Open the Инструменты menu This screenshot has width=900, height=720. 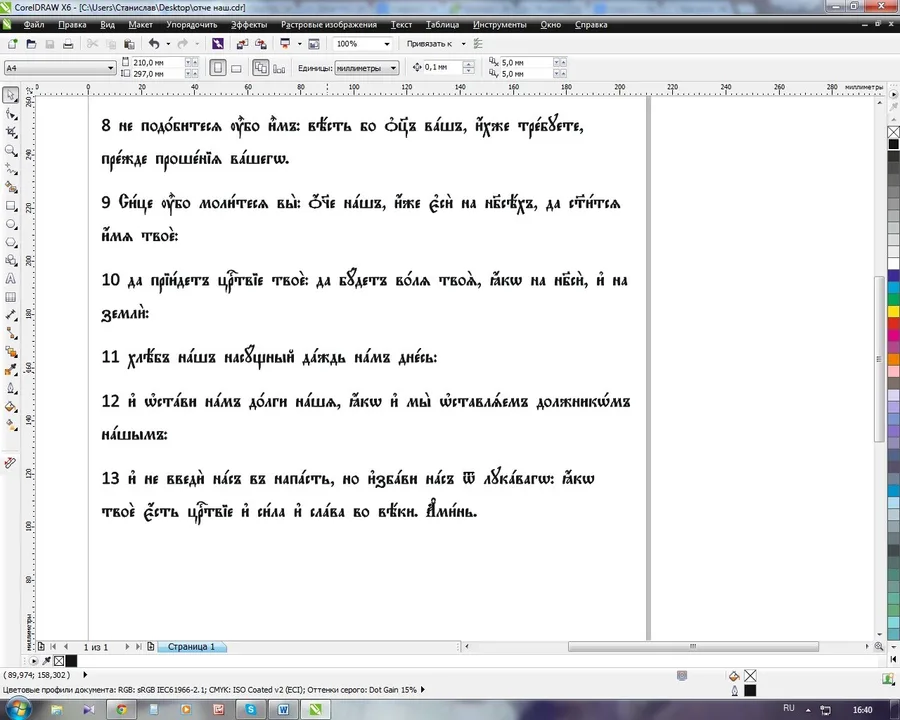[499, 25]
